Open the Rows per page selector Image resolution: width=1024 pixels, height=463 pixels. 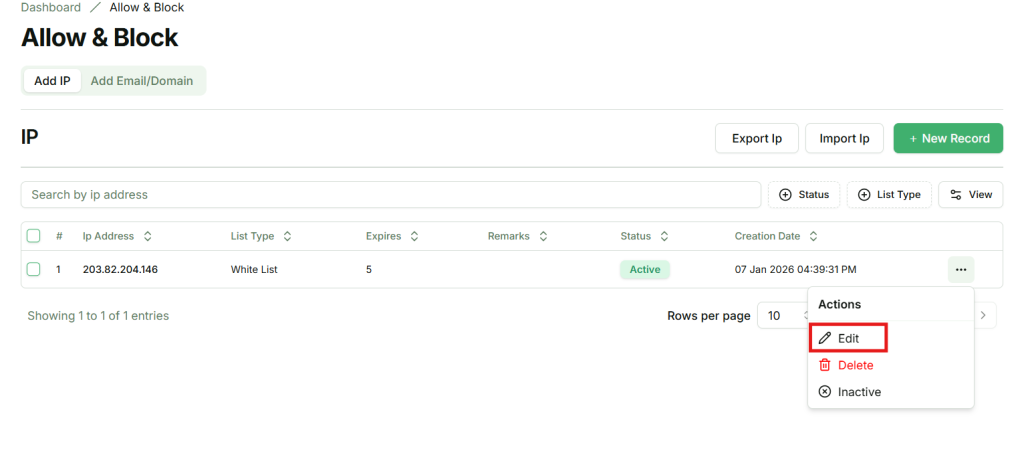(780, 315)
